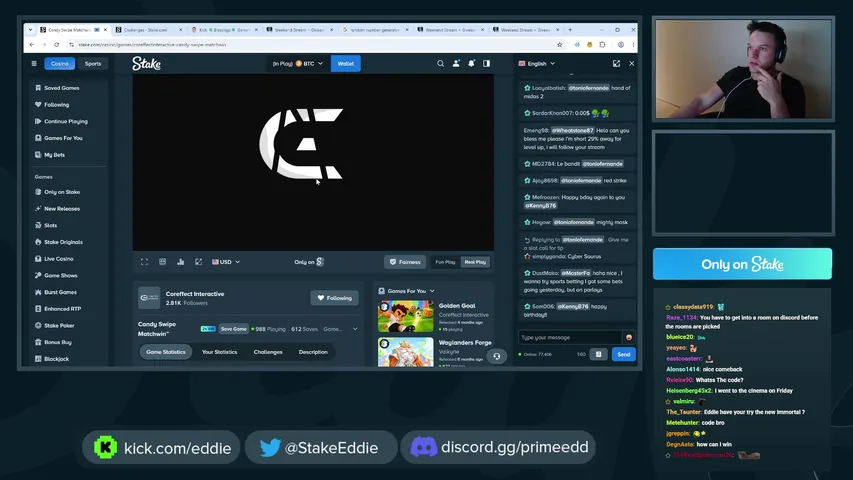This screenshot has width=853, height=480.
Task: Open the English chat language dropdown
Action: 537,64
